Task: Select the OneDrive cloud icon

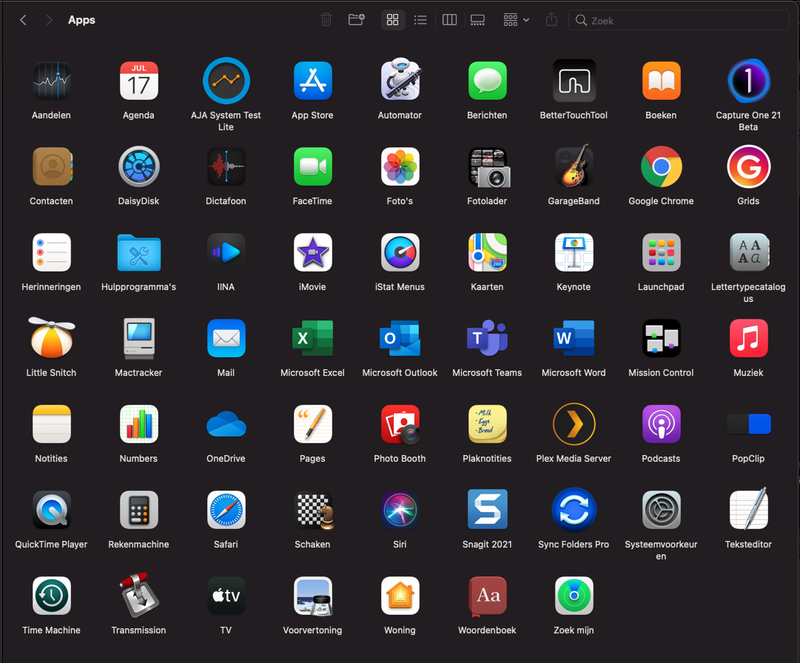Action: [226, 424]
